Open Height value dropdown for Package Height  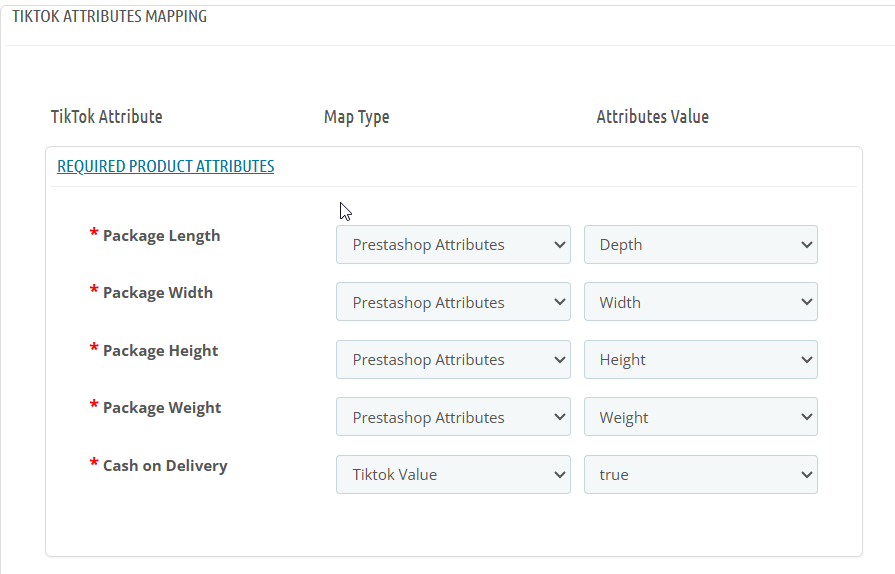tap(700, 359)
